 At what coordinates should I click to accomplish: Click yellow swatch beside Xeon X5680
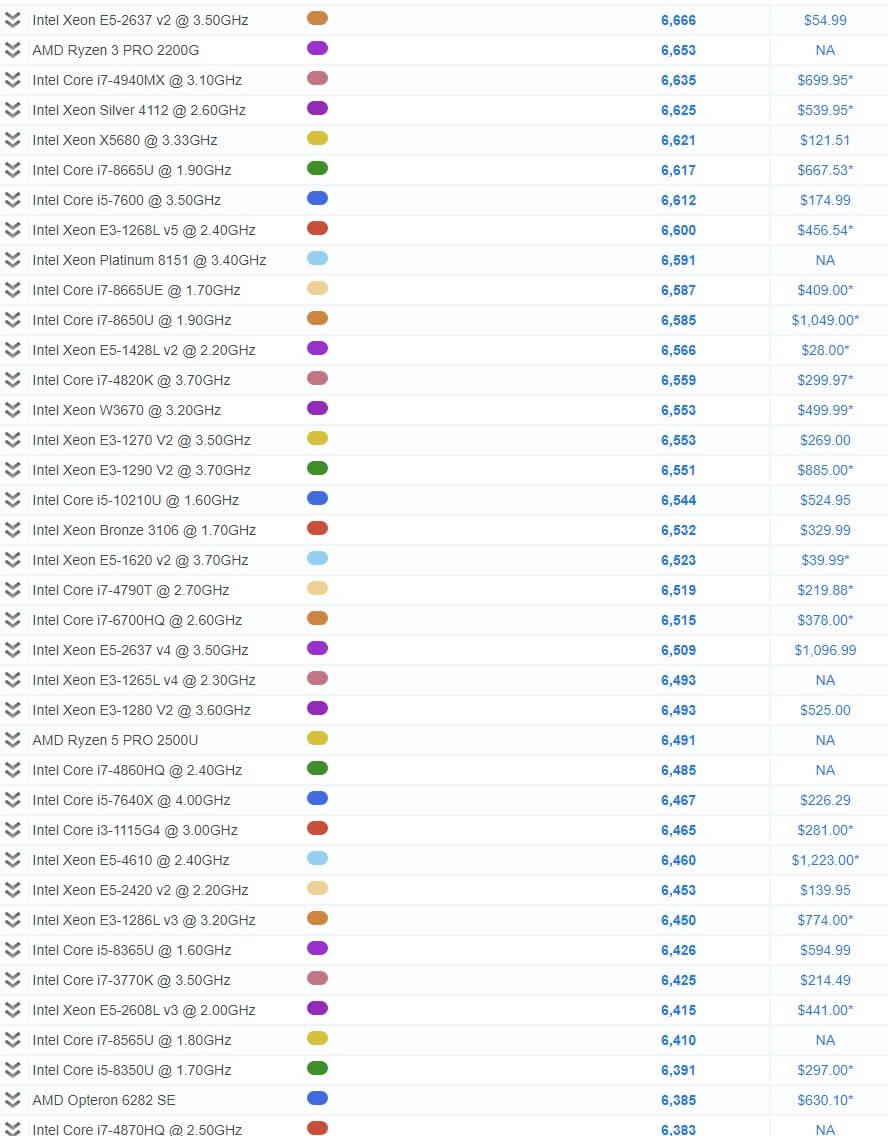coord(317,138)
